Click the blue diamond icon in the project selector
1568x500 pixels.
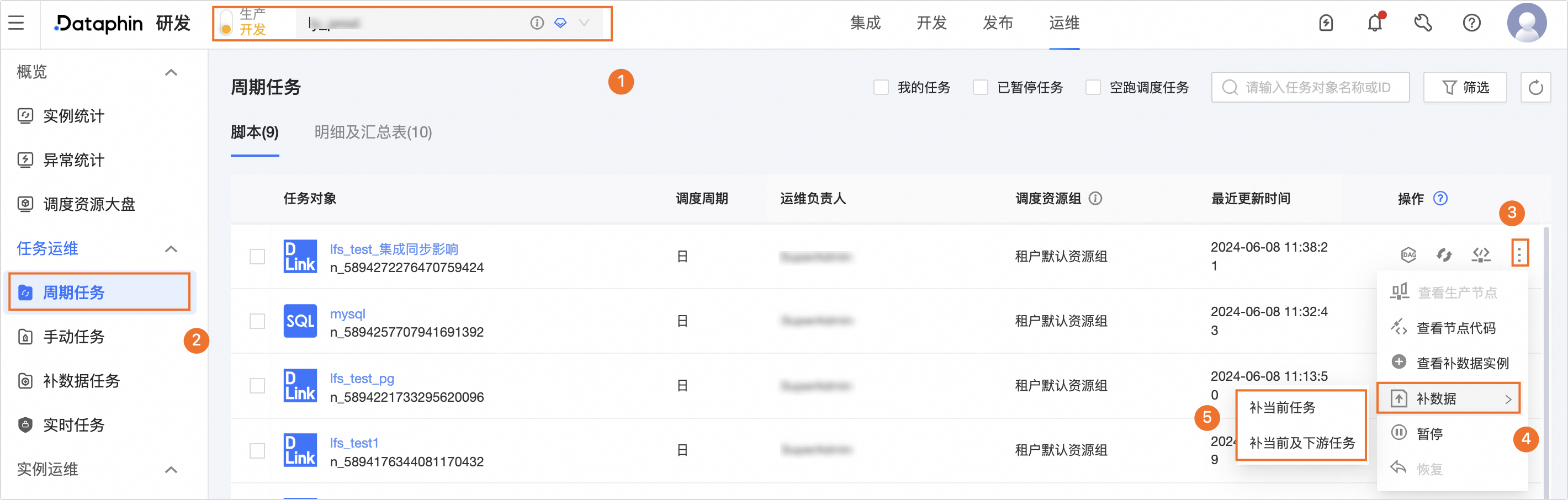coord(560,23)
